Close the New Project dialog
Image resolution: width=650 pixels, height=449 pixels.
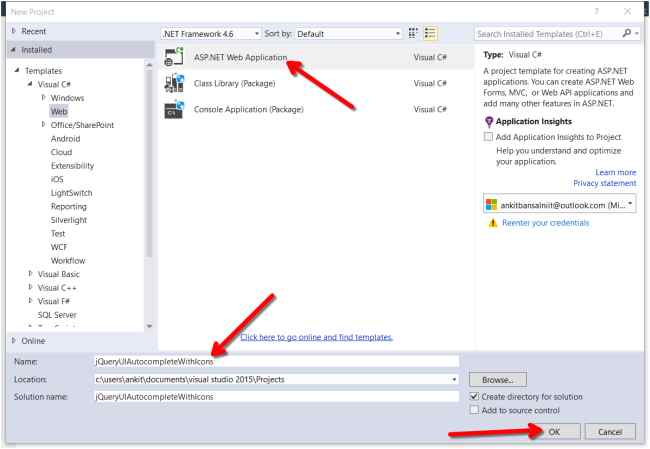[x=628, y=11]
